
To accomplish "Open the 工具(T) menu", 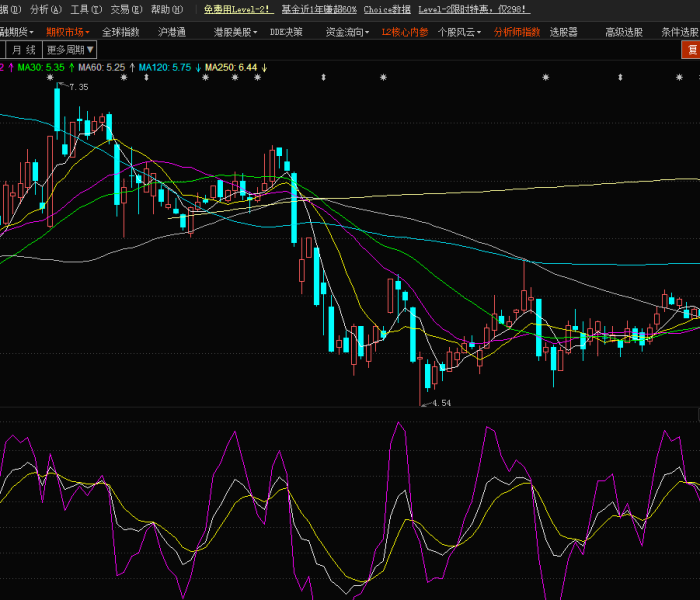I will pyautogui.click(x=86, y=9).
